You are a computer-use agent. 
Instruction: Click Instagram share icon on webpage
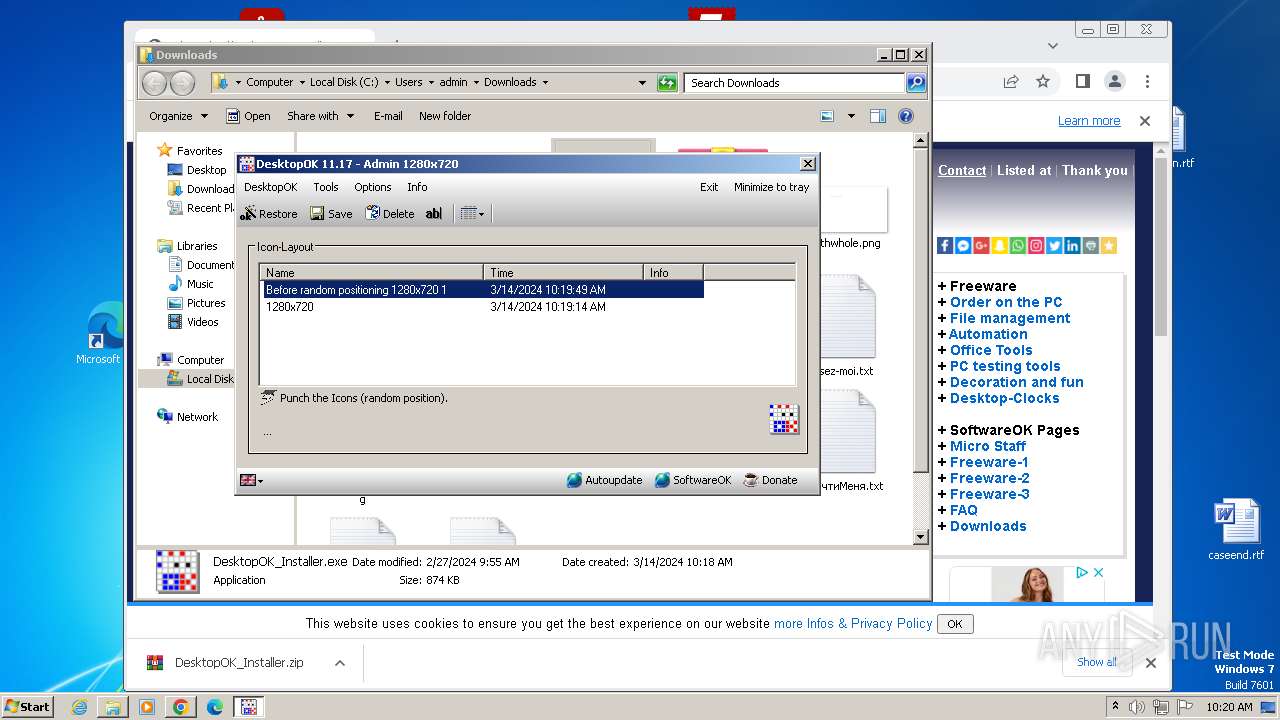click(x=1036, y=245)
